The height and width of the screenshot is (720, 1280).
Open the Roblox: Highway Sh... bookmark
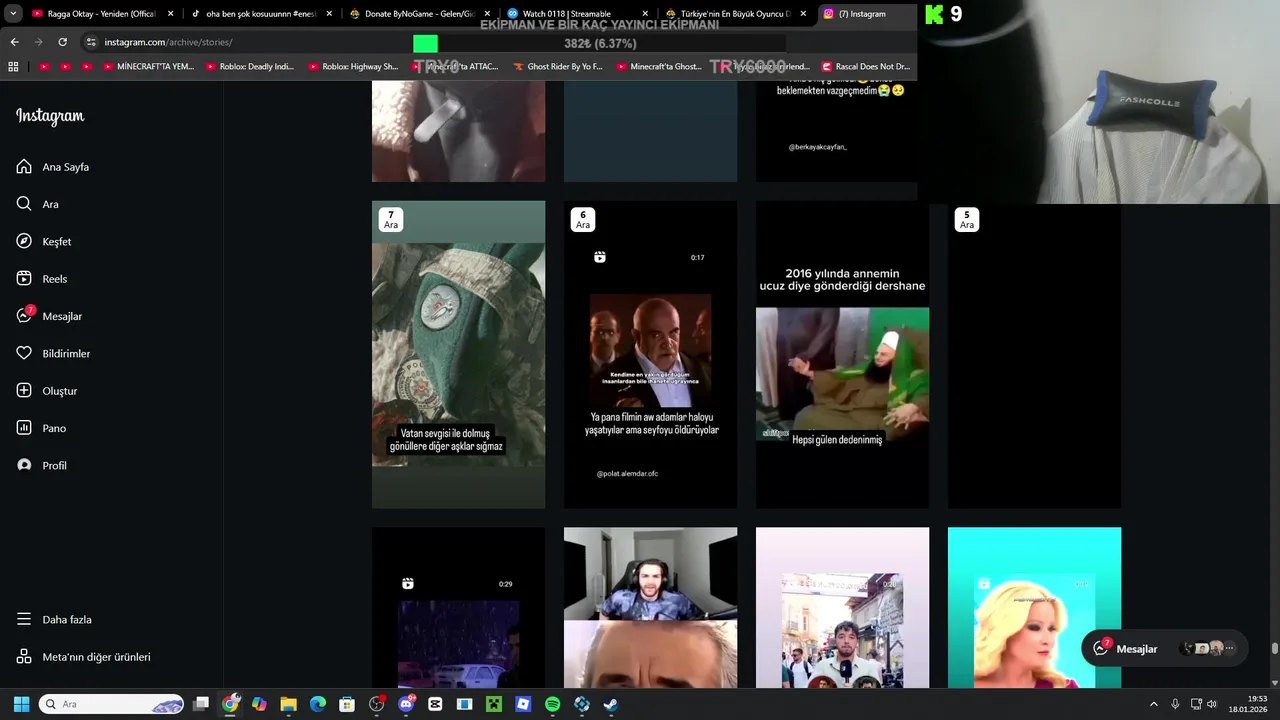tap(354, 67)
